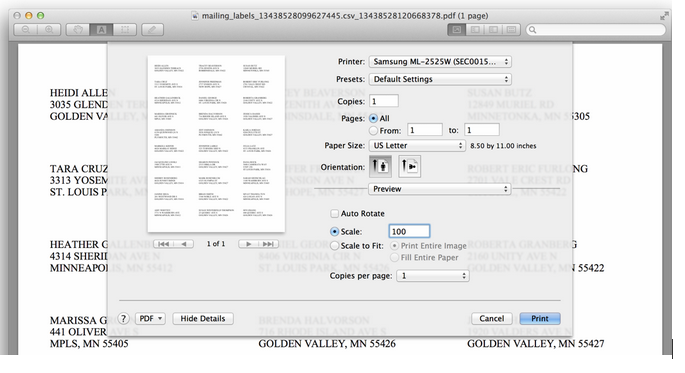Click the zoom in magnifier icon

pos(49,30)
